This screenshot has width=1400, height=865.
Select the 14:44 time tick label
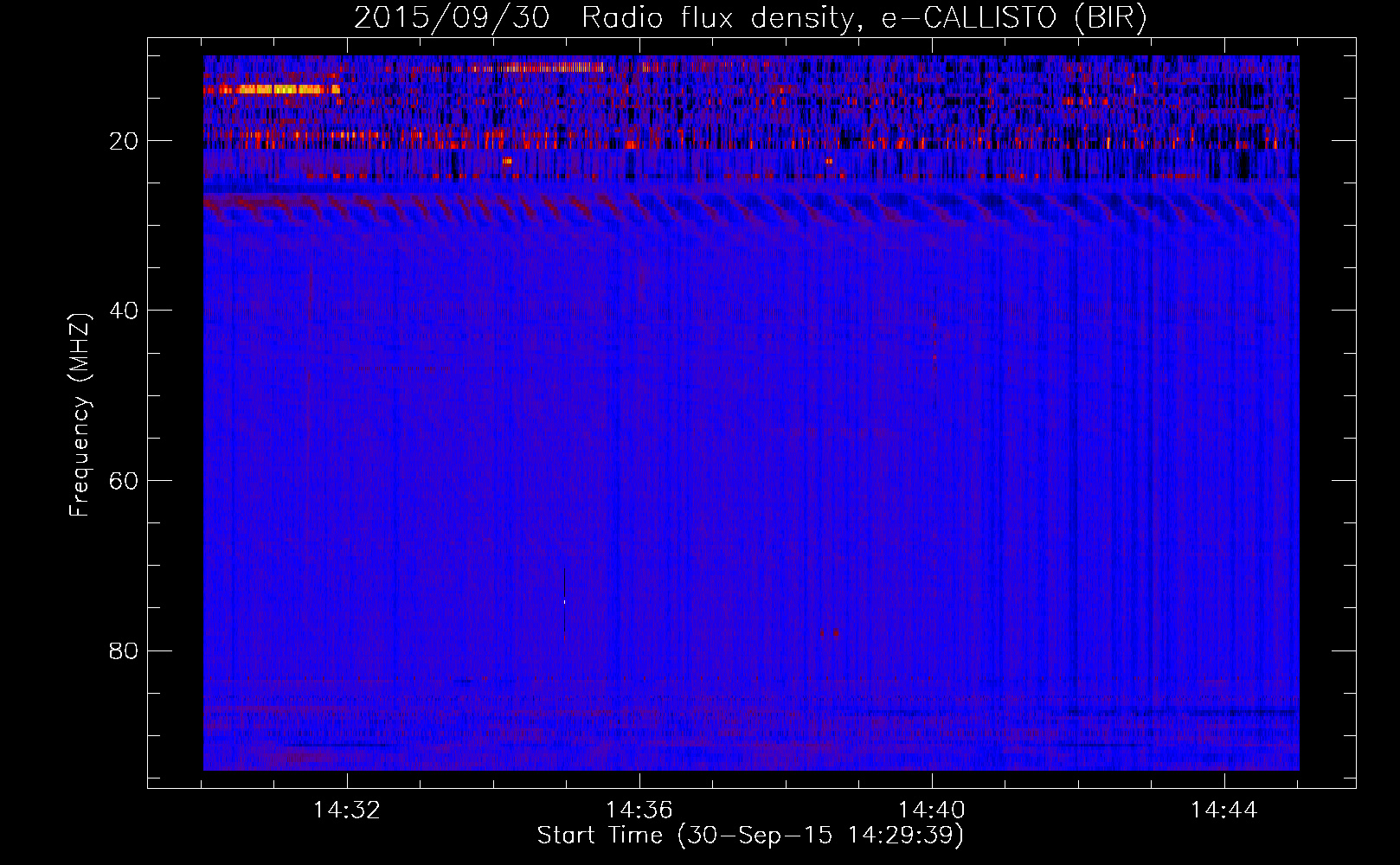(1223, 811)
